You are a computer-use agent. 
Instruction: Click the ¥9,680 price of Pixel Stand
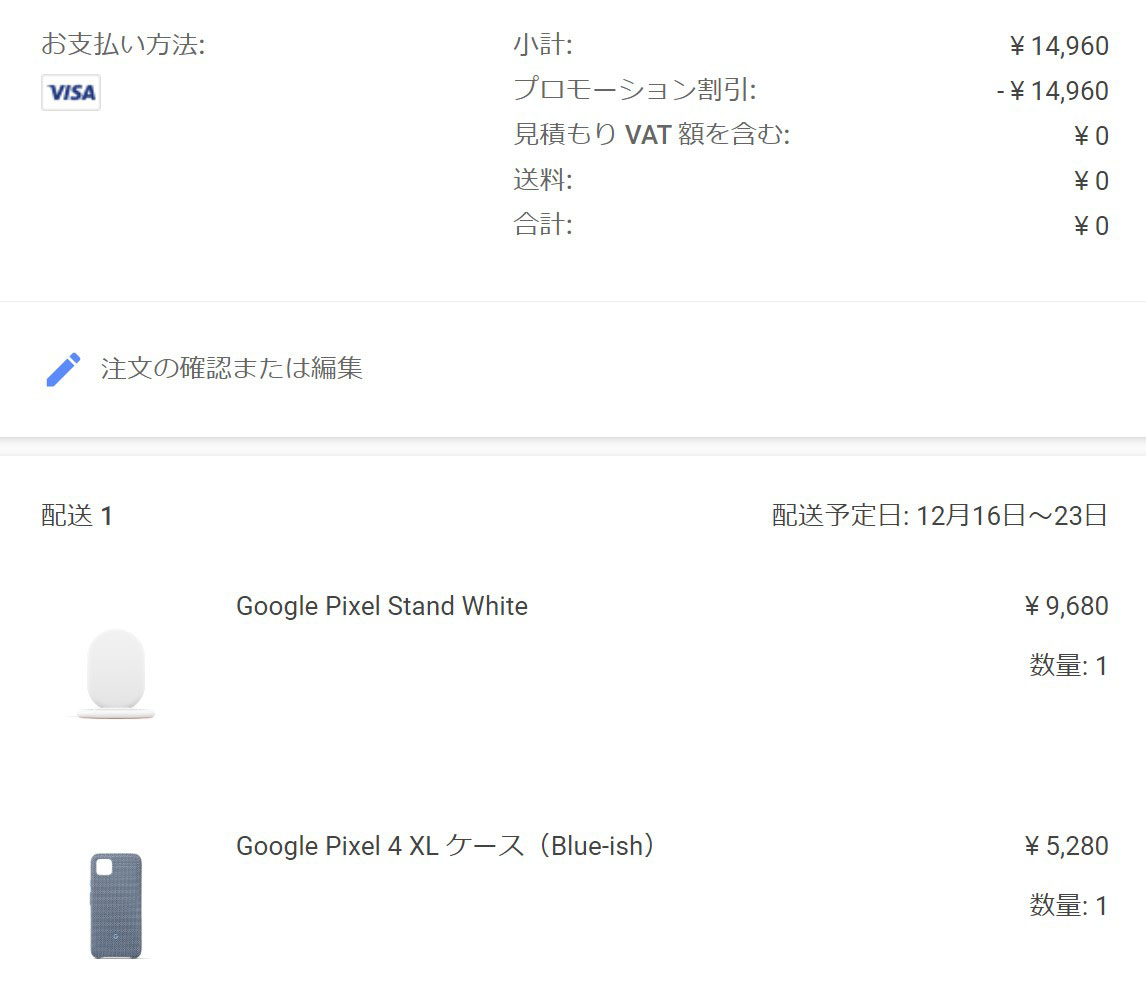point(1066,606)
